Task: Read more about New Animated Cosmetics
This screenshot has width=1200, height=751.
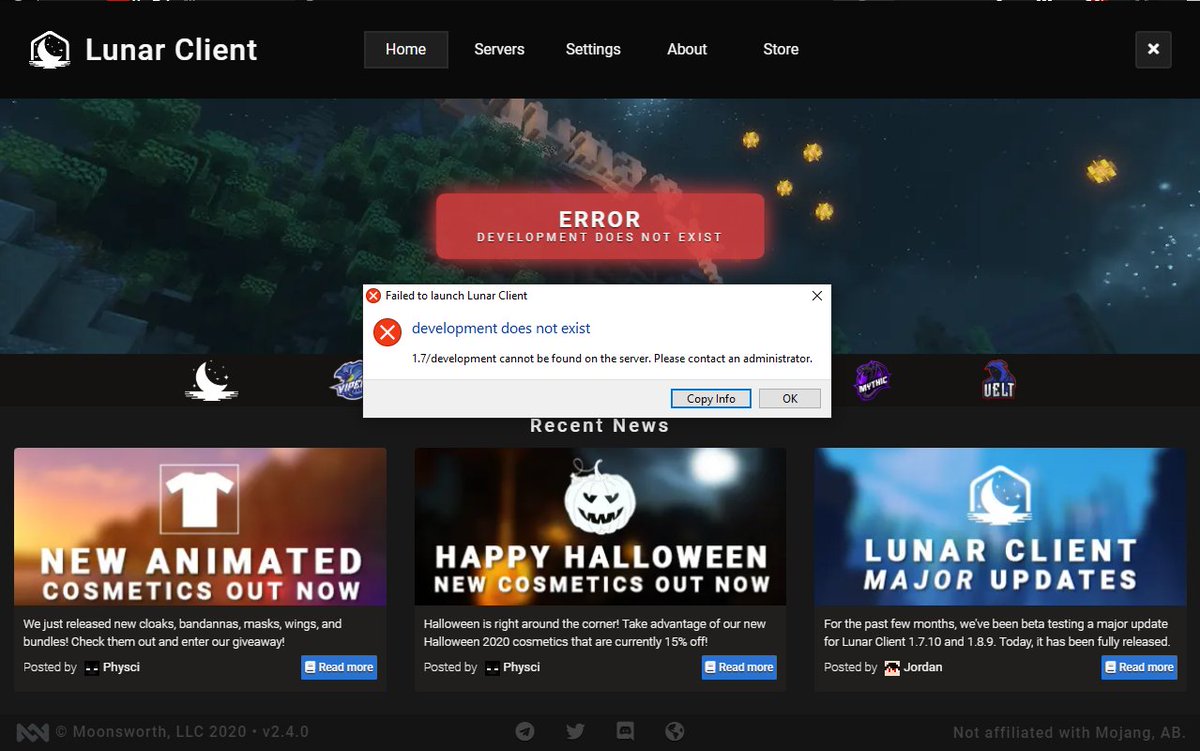Action: click(339, 668)
